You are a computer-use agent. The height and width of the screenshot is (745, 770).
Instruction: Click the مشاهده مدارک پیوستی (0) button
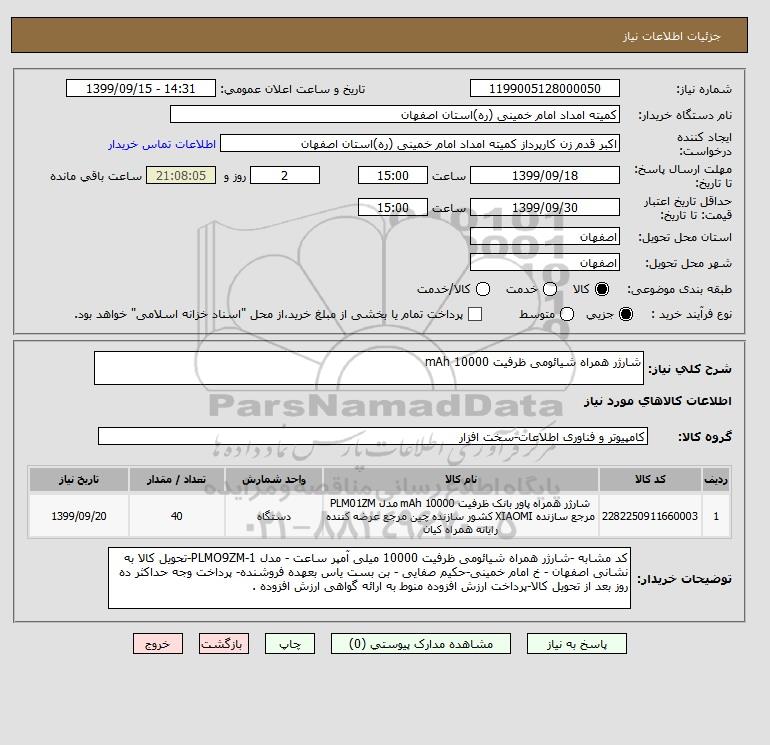[420, 644]
